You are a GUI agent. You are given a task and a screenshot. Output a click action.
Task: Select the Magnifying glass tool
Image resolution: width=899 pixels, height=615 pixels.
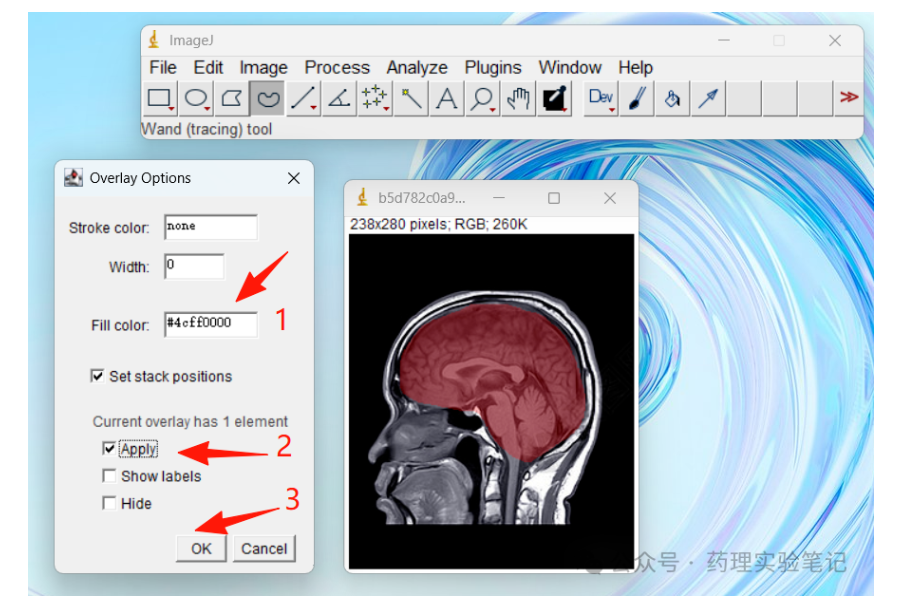point(482,99)
